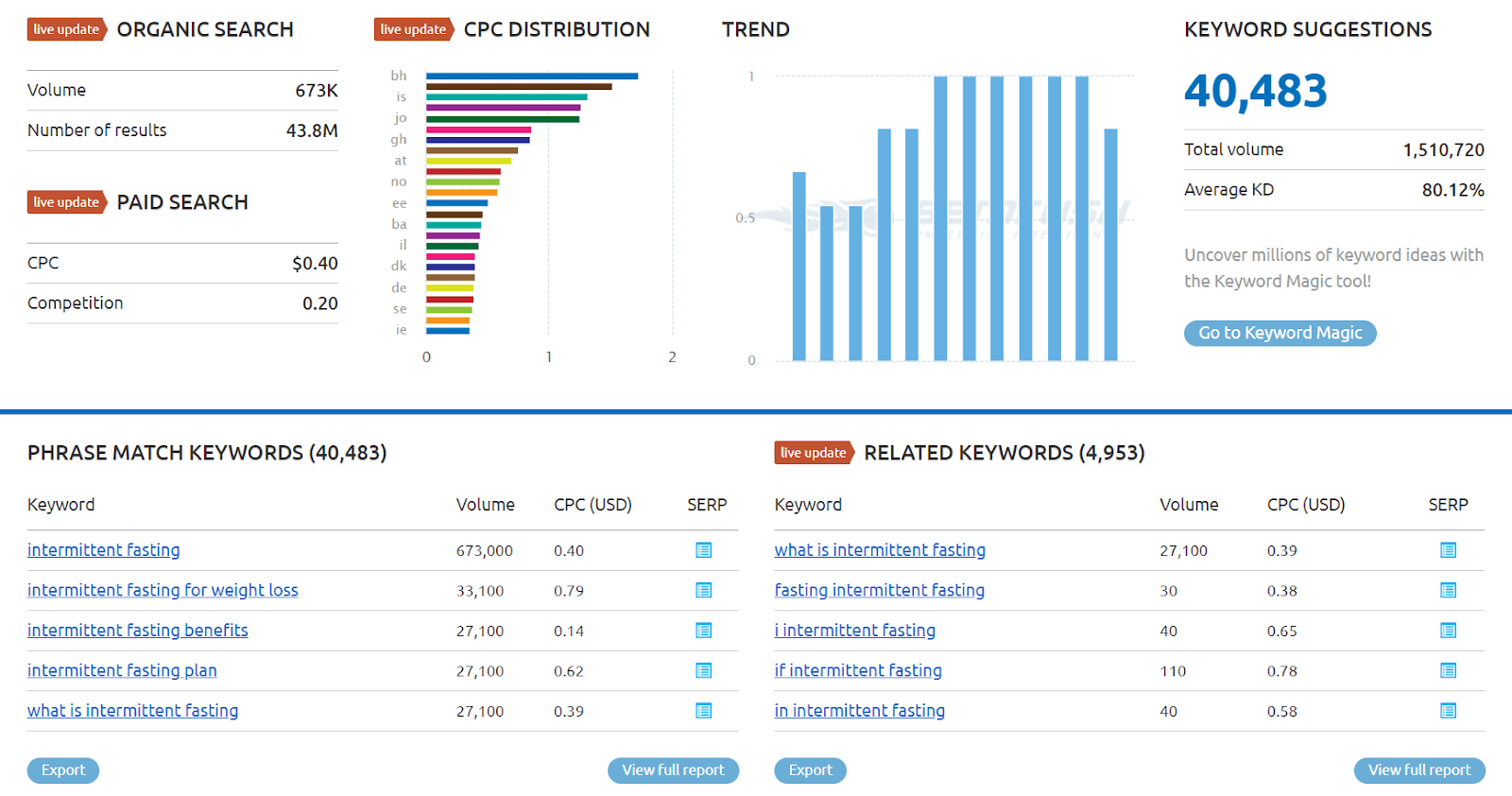Click the last bar in Trend chart
Image resolution: width=1512 pixels, height=796 pixels.
(x=1110, y=244)
